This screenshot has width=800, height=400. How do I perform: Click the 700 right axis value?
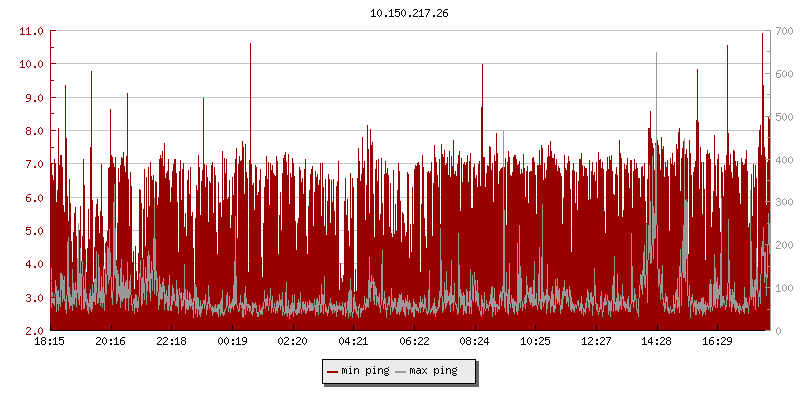(x=785, y=31)
